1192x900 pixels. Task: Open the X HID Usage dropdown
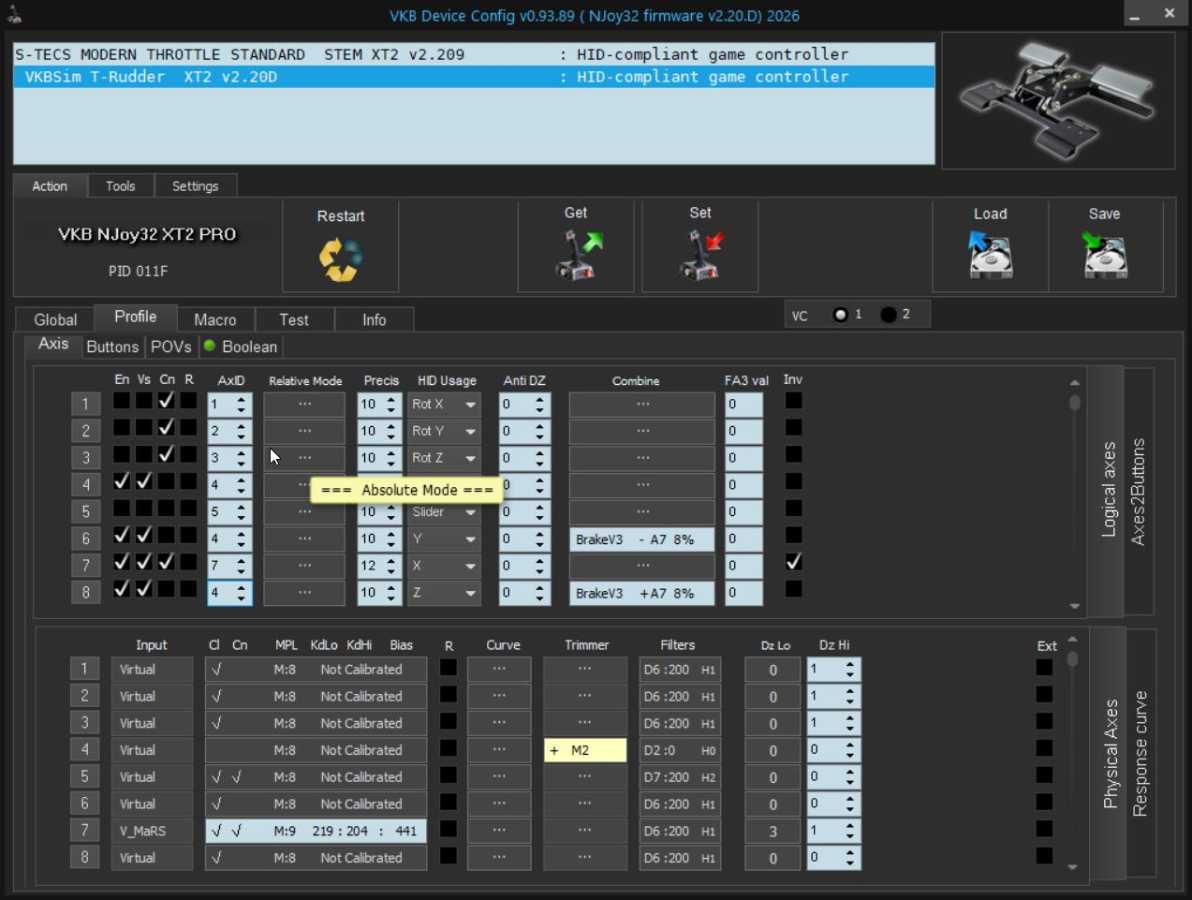click(444, 566)
